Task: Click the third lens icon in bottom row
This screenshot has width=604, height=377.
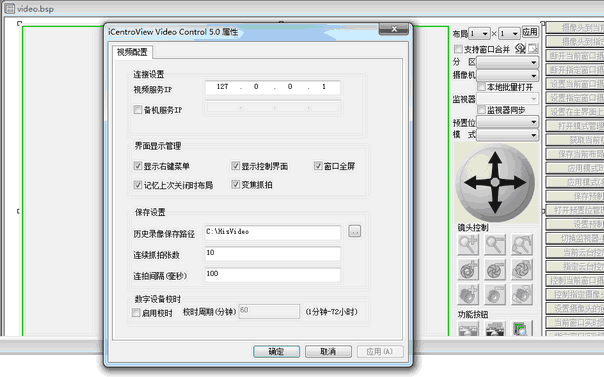Action: [x=522, y=295]
